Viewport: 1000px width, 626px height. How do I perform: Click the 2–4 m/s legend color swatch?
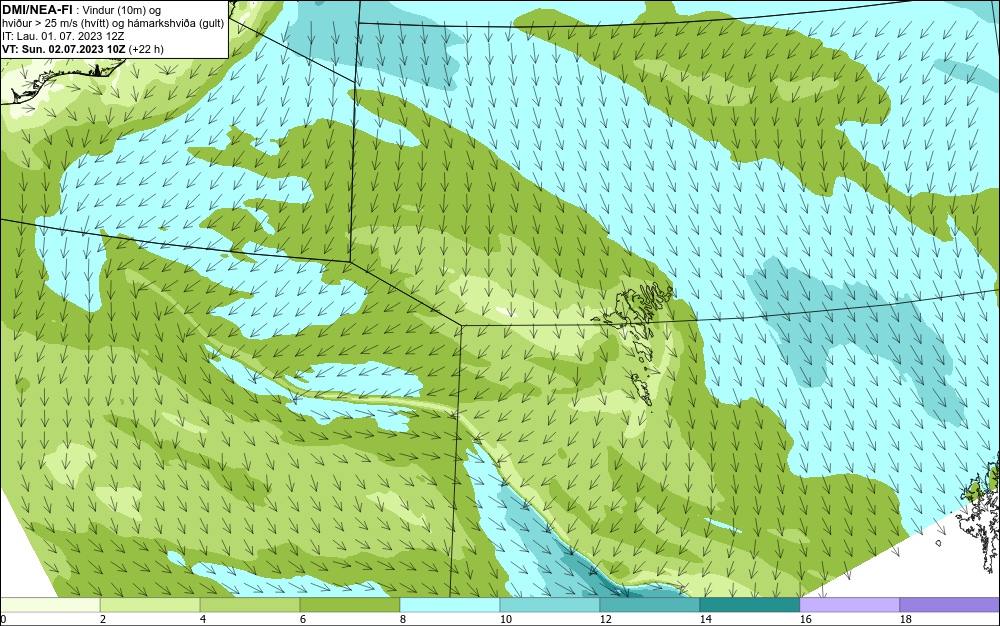(150, 604)
